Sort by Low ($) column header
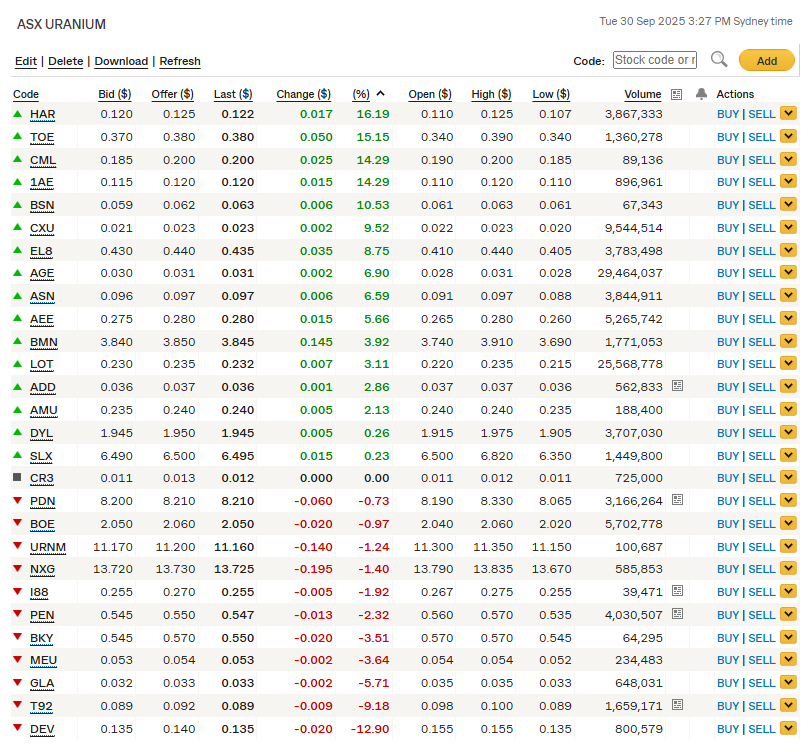 551,94
